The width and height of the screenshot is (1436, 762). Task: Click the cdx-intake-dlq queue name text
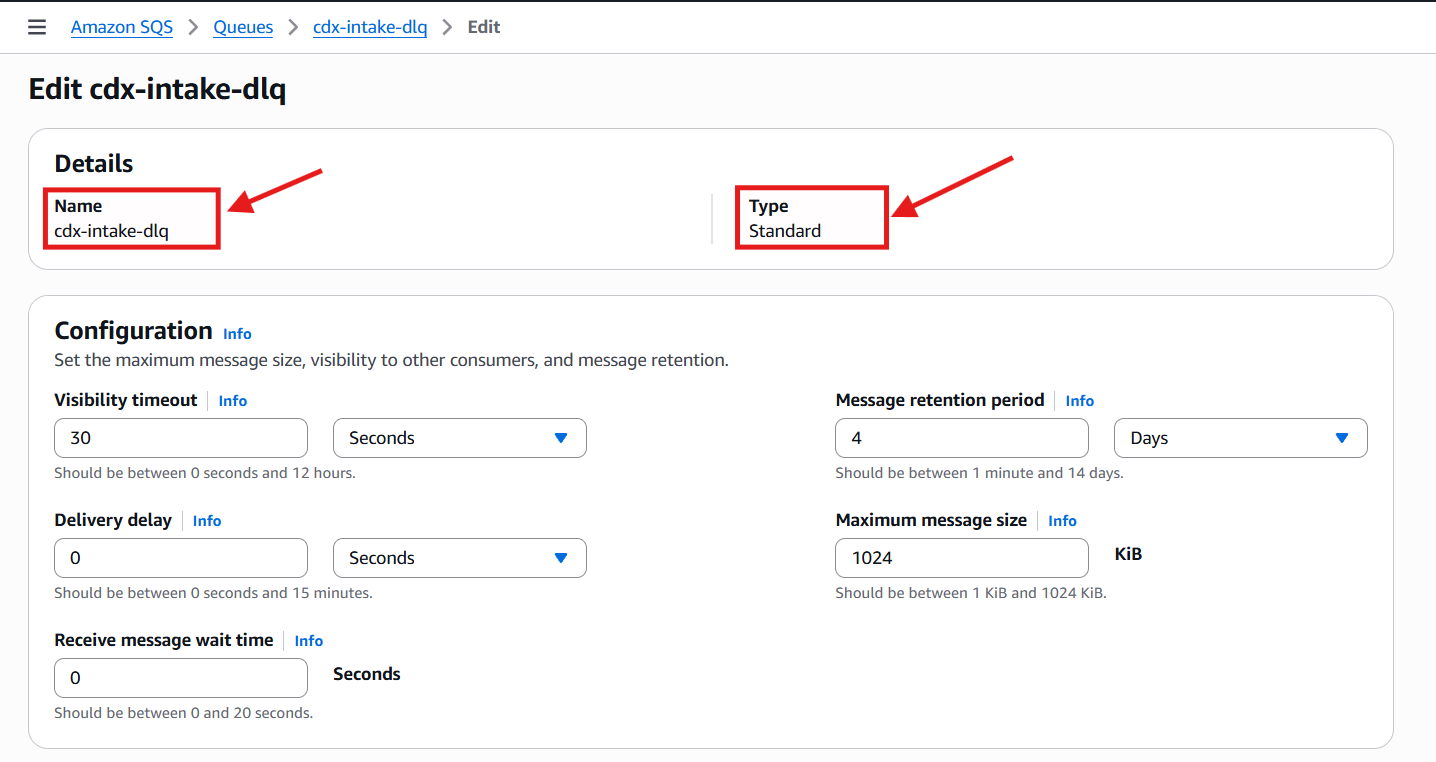[111, 231]
